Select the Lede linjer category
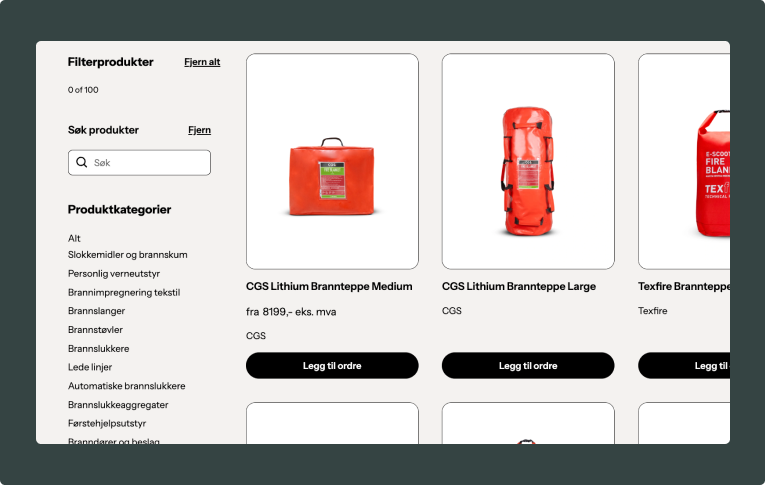This screenshot has height=485, width=765. 90,367
